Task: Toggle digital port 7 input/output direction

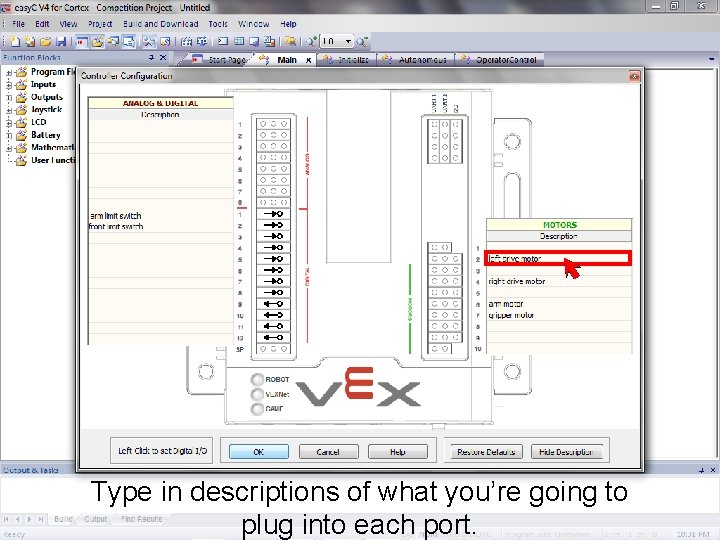Action: tap(273, 281)
